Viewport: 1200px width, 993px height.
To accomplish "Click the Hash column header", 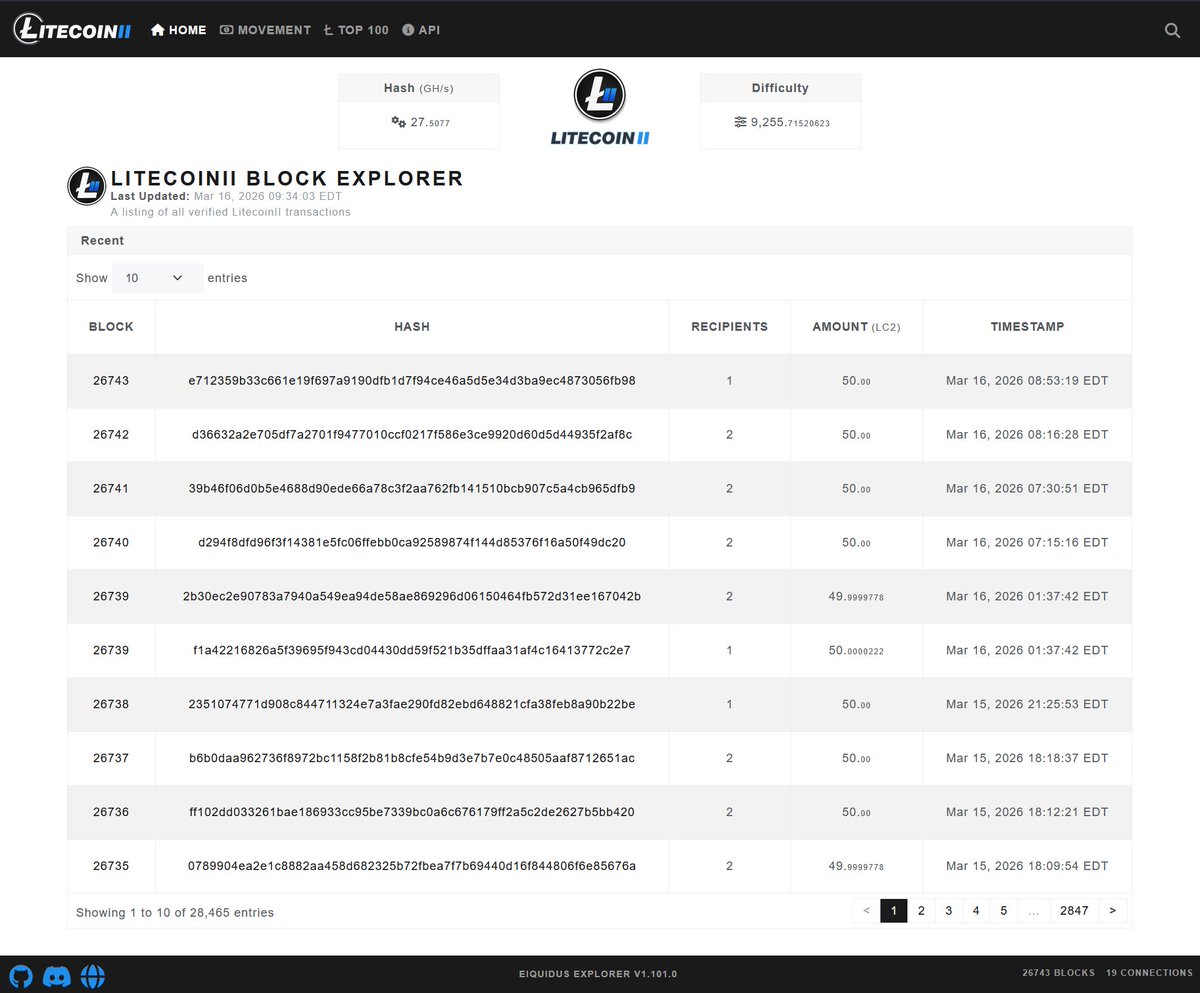I will (x=412, y=327).
